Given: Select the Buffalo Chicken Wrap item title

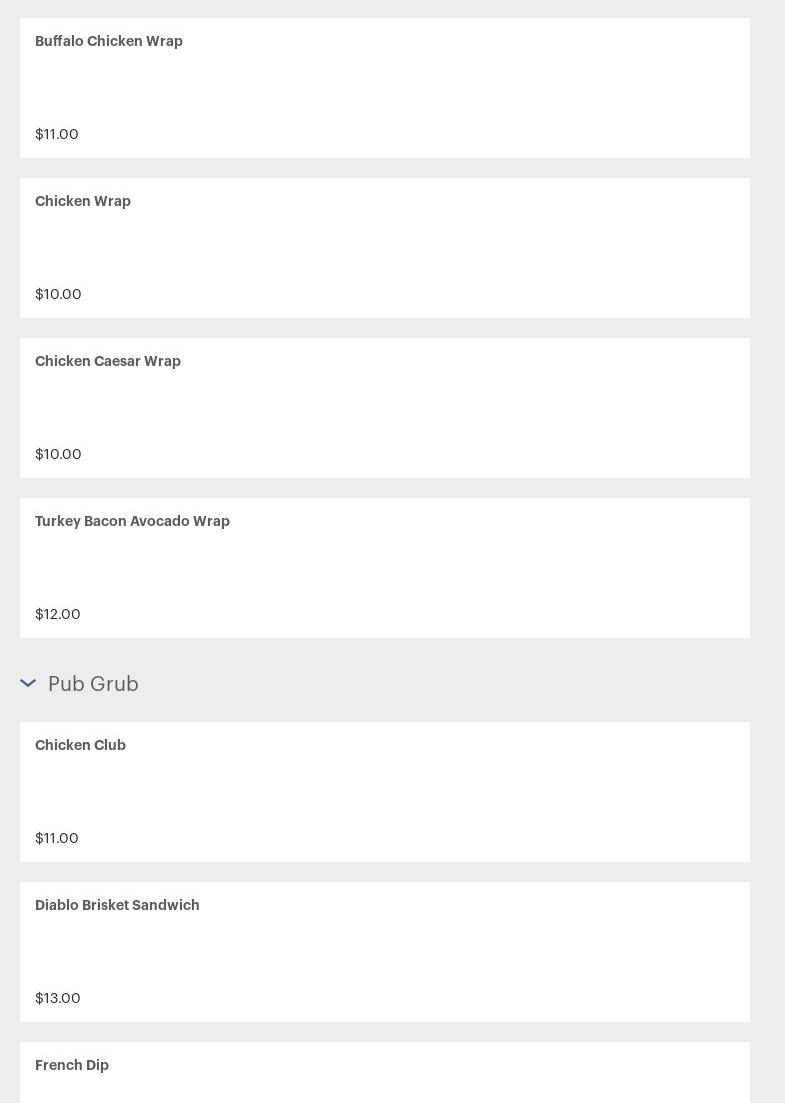Looking at the screenshot, I should click(109, 42).
